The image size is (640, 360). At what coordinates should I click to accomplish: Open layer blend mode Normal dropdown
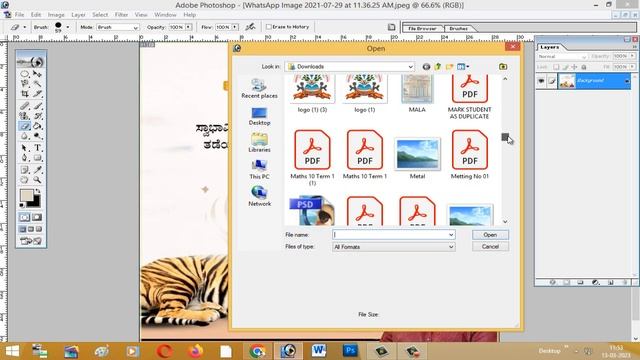(x=562, y=56)
